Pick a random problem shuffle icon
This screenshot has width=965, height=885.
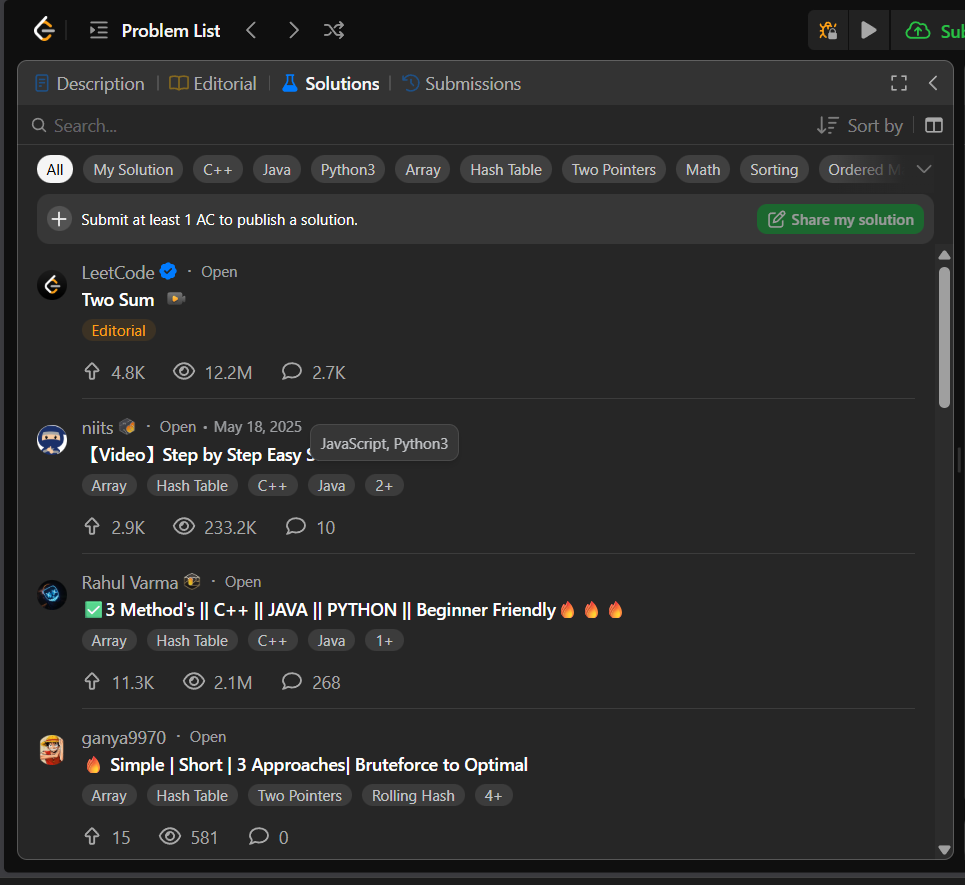coord(334,30)
